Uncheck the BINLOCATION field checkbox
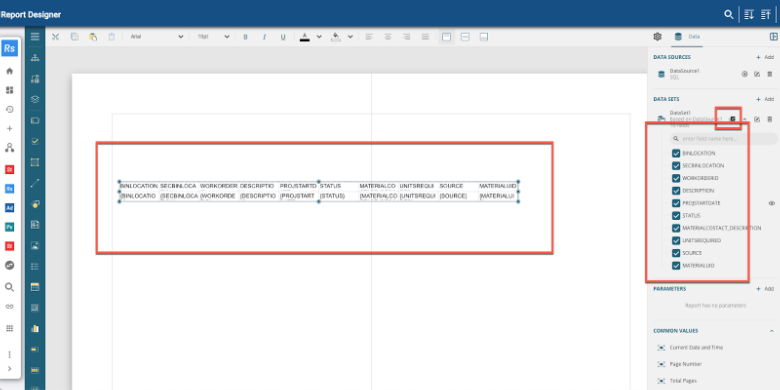 click(x=676, y=153)
